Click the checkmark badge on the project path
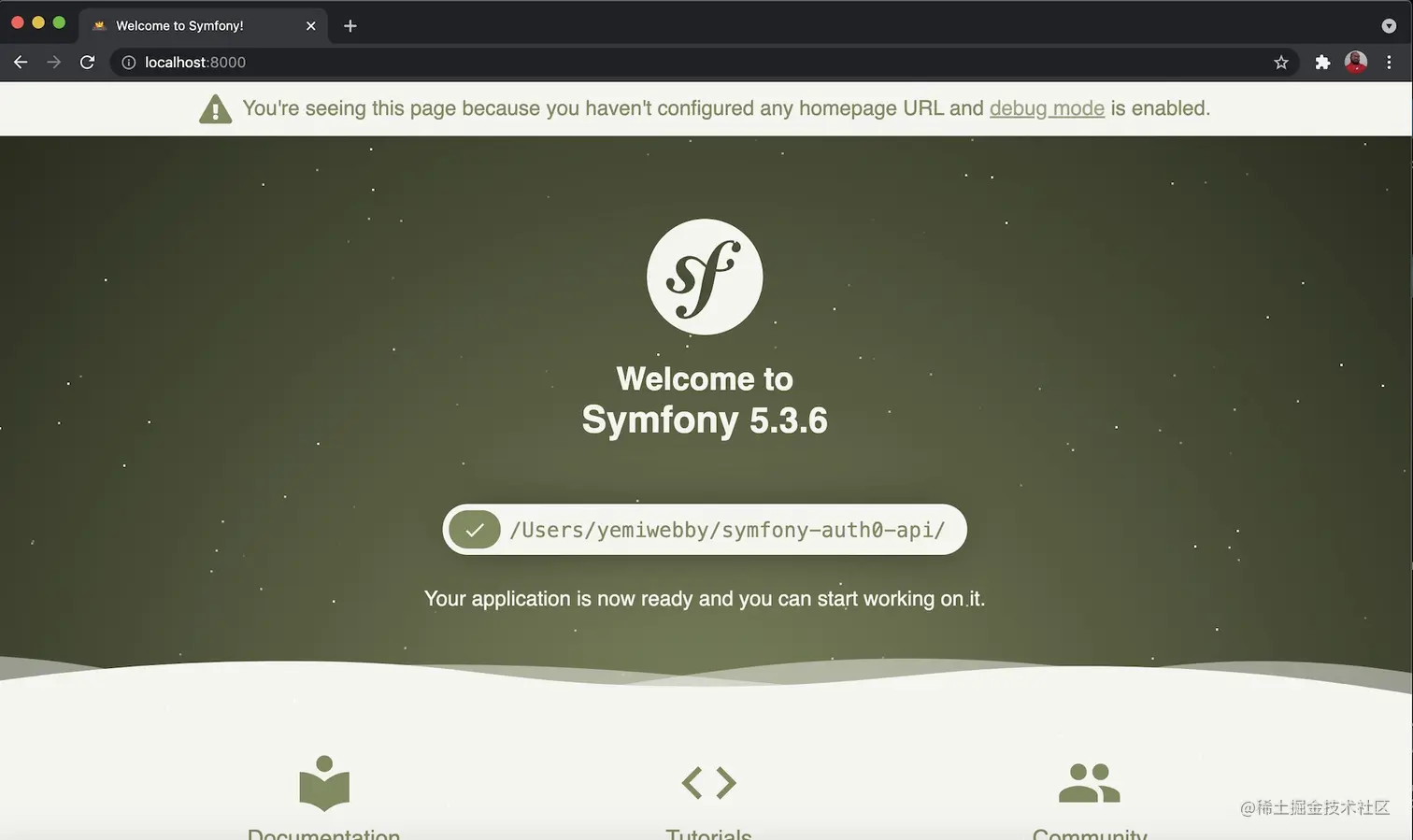The height and width of the screenshot is (840, 1413). [474, 529]
